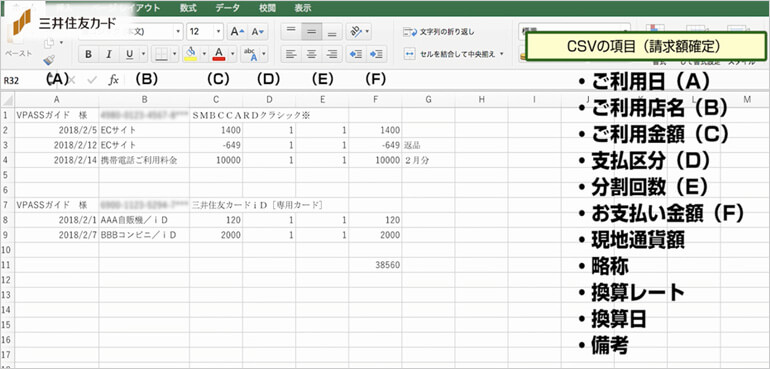Toggle italic formatting button

(x=109, y=54)
